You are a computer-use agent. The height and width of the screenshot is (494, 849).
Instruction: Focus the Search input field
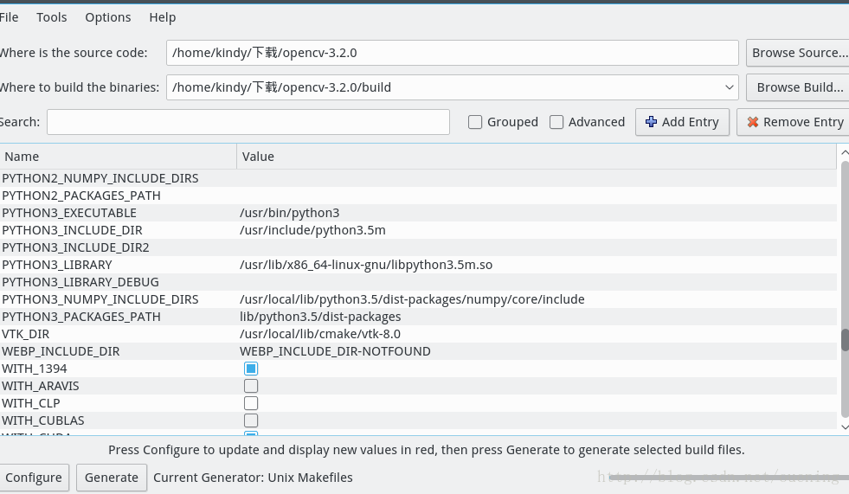coord(248,122)
